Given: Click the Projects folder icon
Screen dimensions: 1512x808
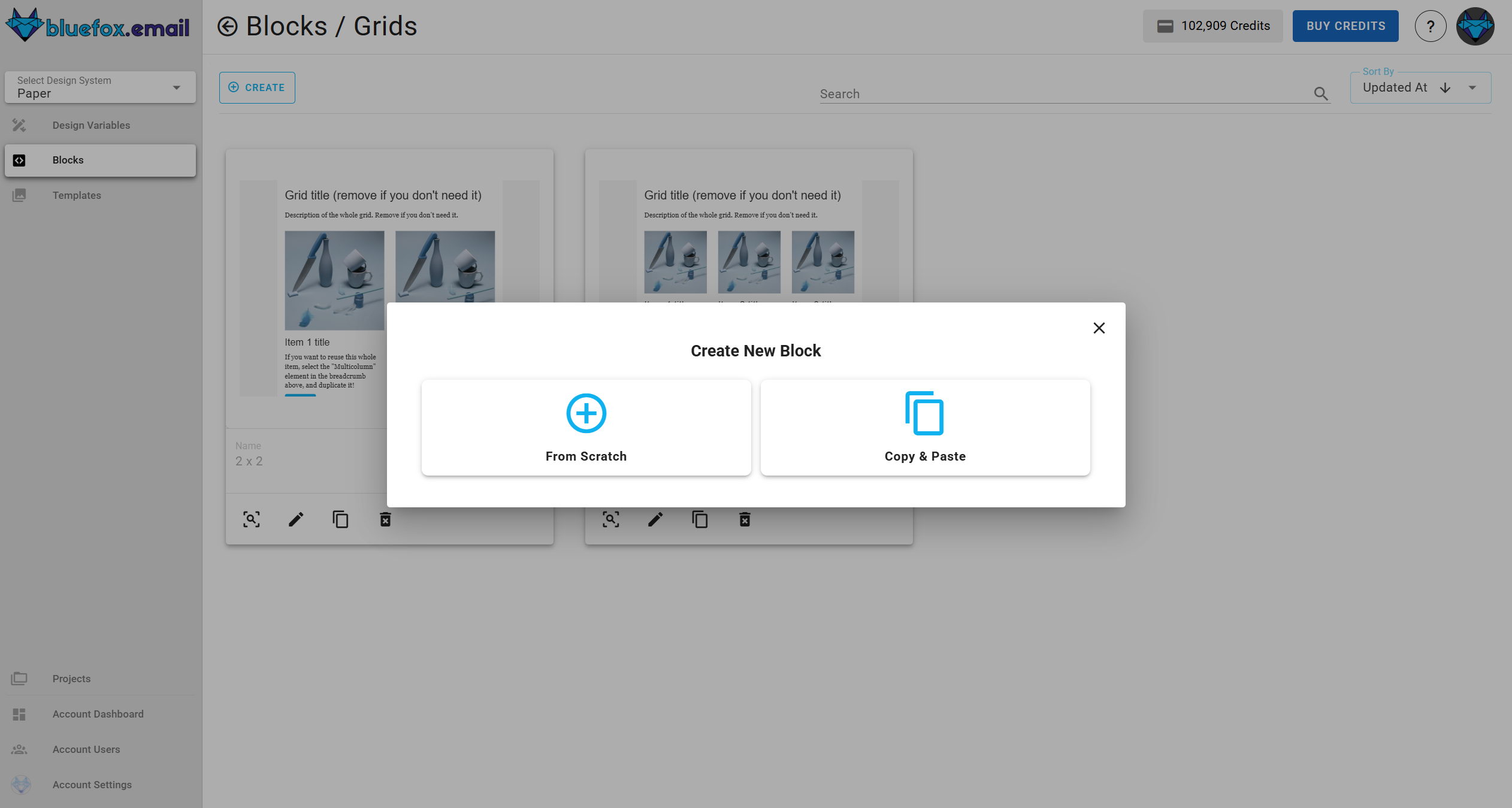Looking at the screenshot, I should pyautogui.click(x=19, y=679).
